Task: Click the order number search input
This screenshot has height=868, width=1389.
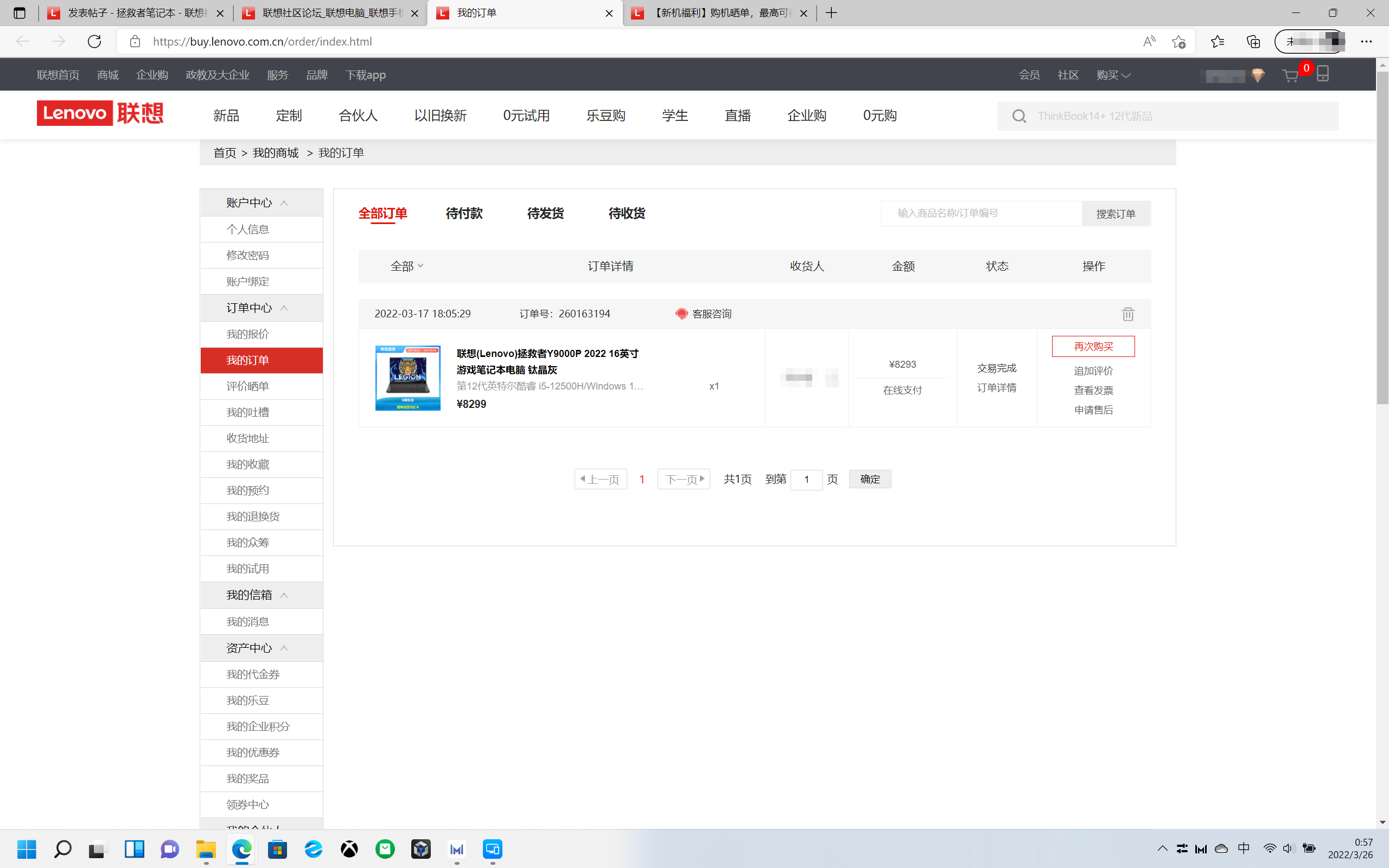Action: [x=982, y=214]
